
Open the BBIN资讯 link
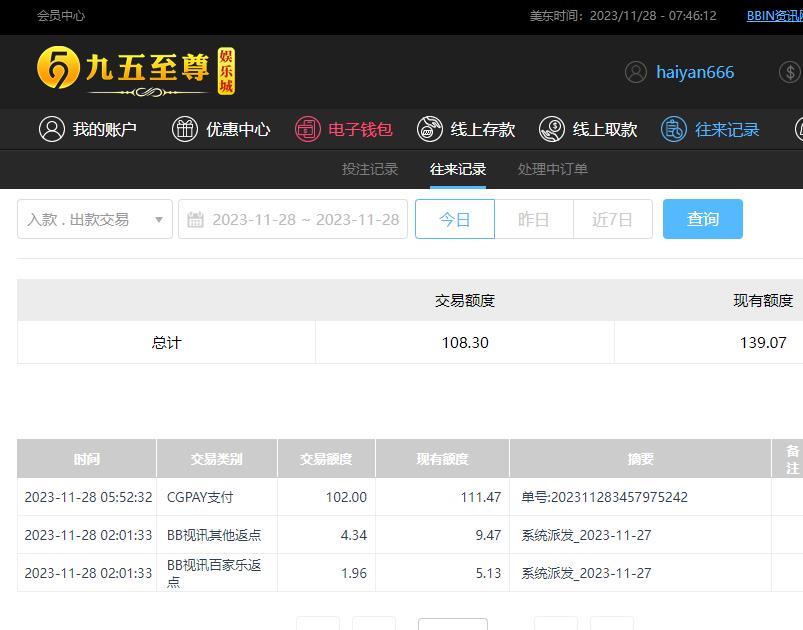coord(774,16)
